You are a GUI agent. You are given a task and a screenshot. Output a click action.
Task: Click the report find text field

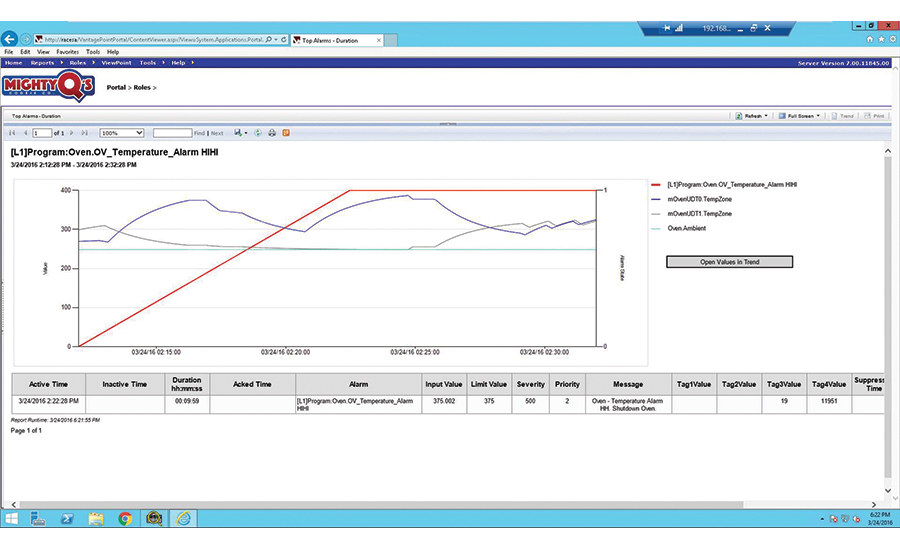[x=172, y=132]
